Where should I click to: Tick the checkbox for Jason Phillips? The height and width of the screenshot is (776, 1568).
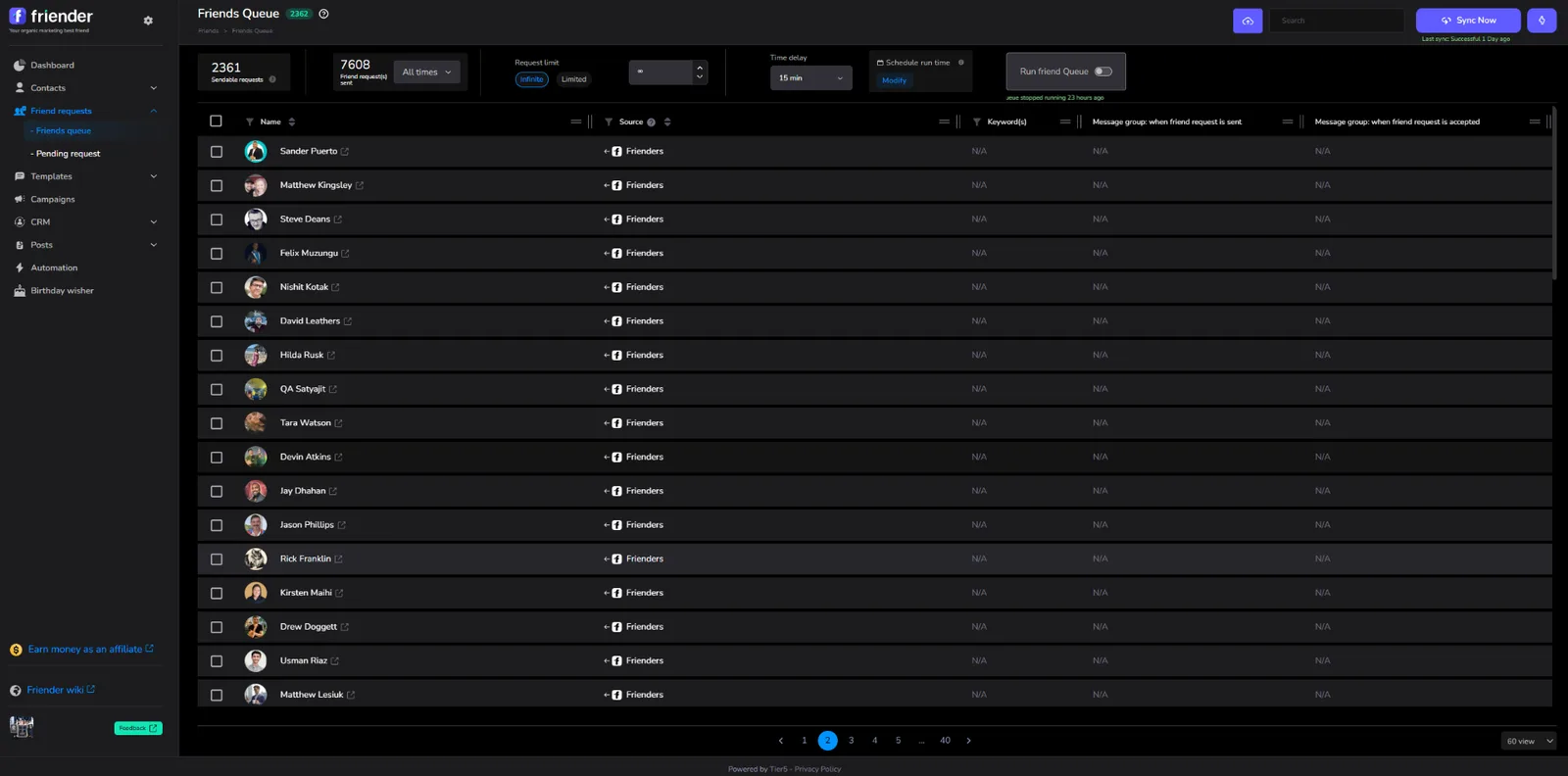(x=217, y=525)
